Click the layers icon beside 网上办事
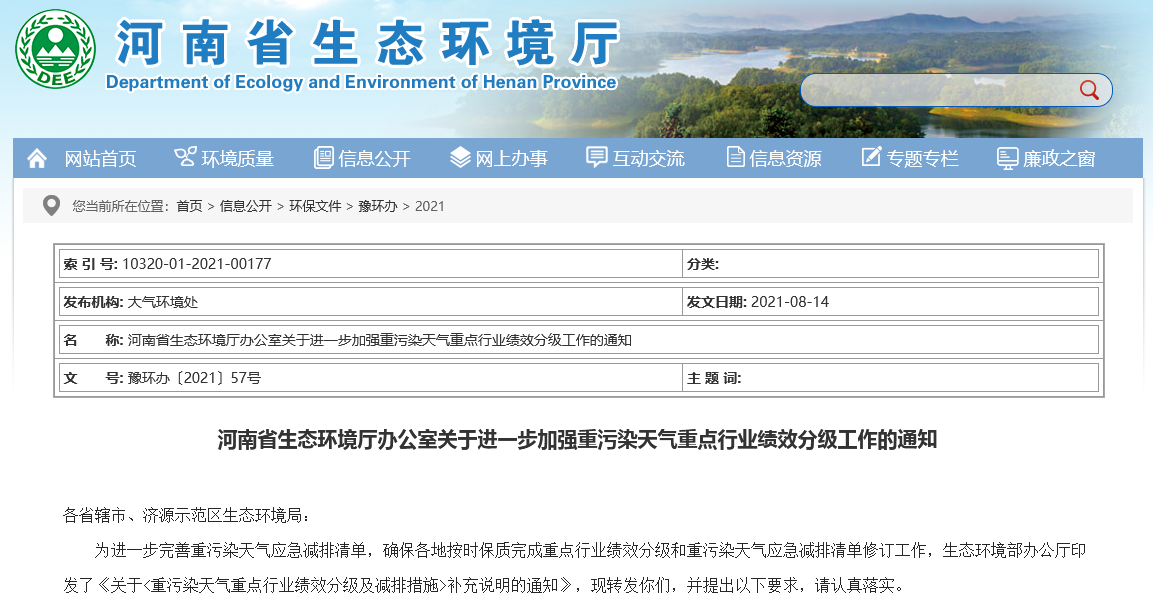 click(x=460, y=157)
